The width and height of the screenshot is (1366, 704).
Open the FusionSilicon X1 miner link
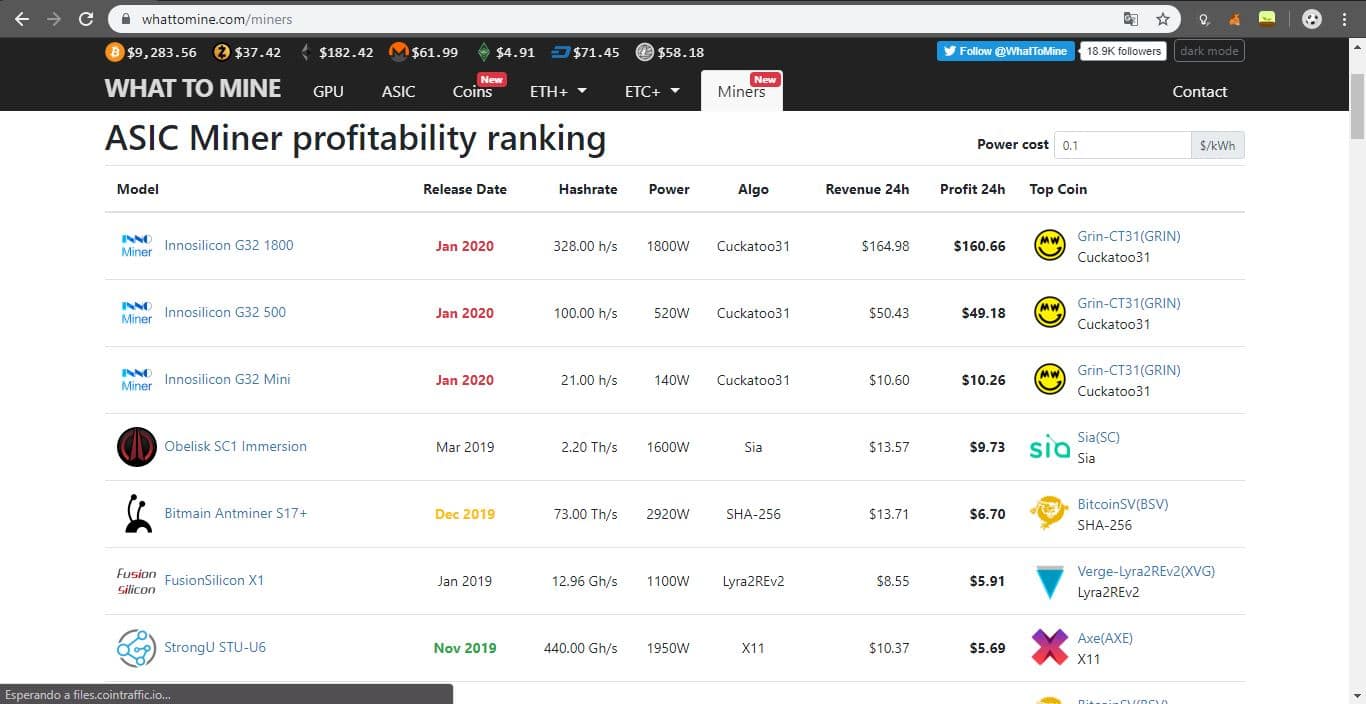214,580
